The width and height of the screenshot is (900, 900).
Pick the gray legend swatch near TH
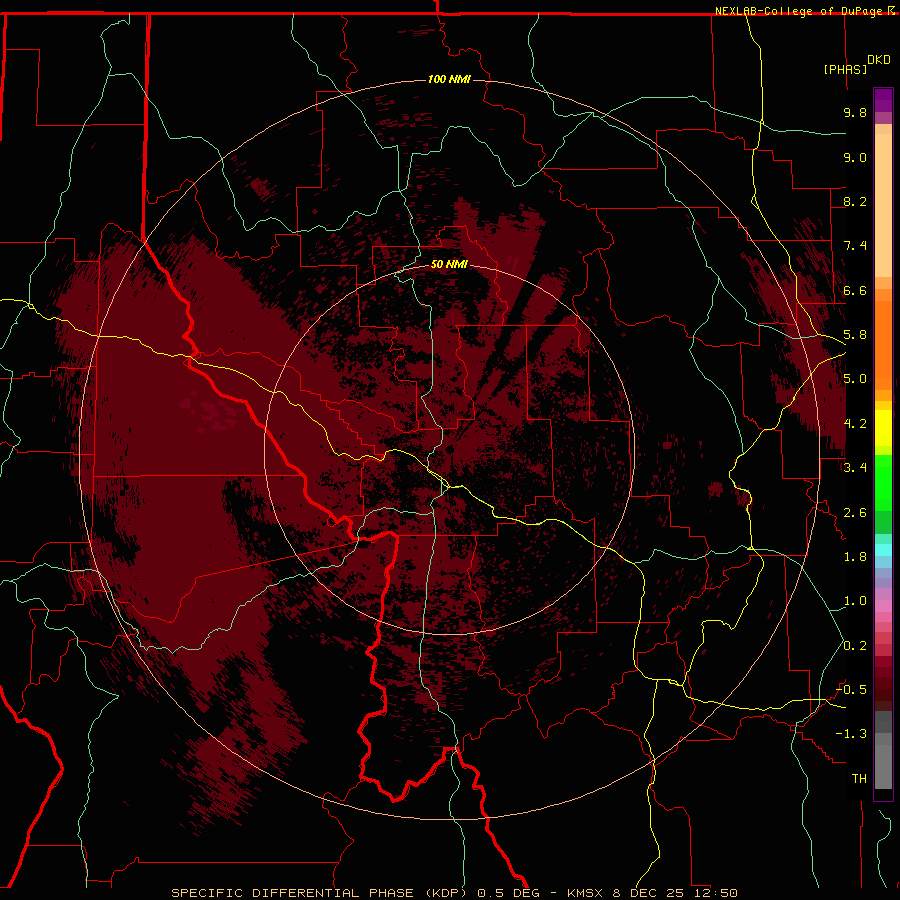883,767
